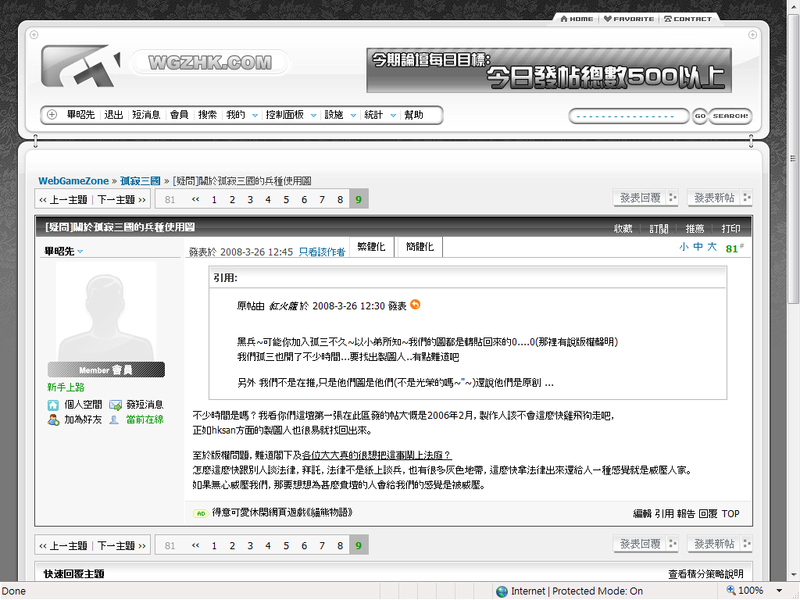Open 個人空間 personal space house icon
The width and height of the screenshot is (800, 600).
(x=54, y=405)
